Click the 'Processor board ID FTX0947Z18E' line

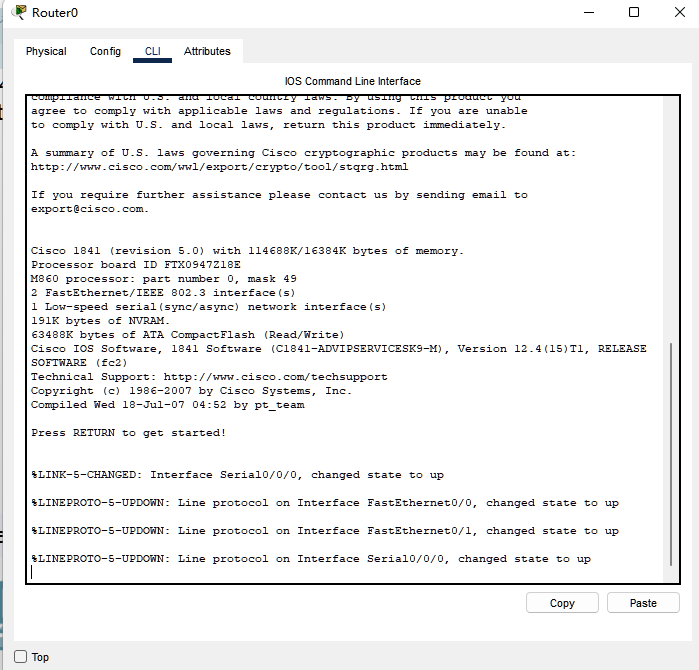point(136,265)
